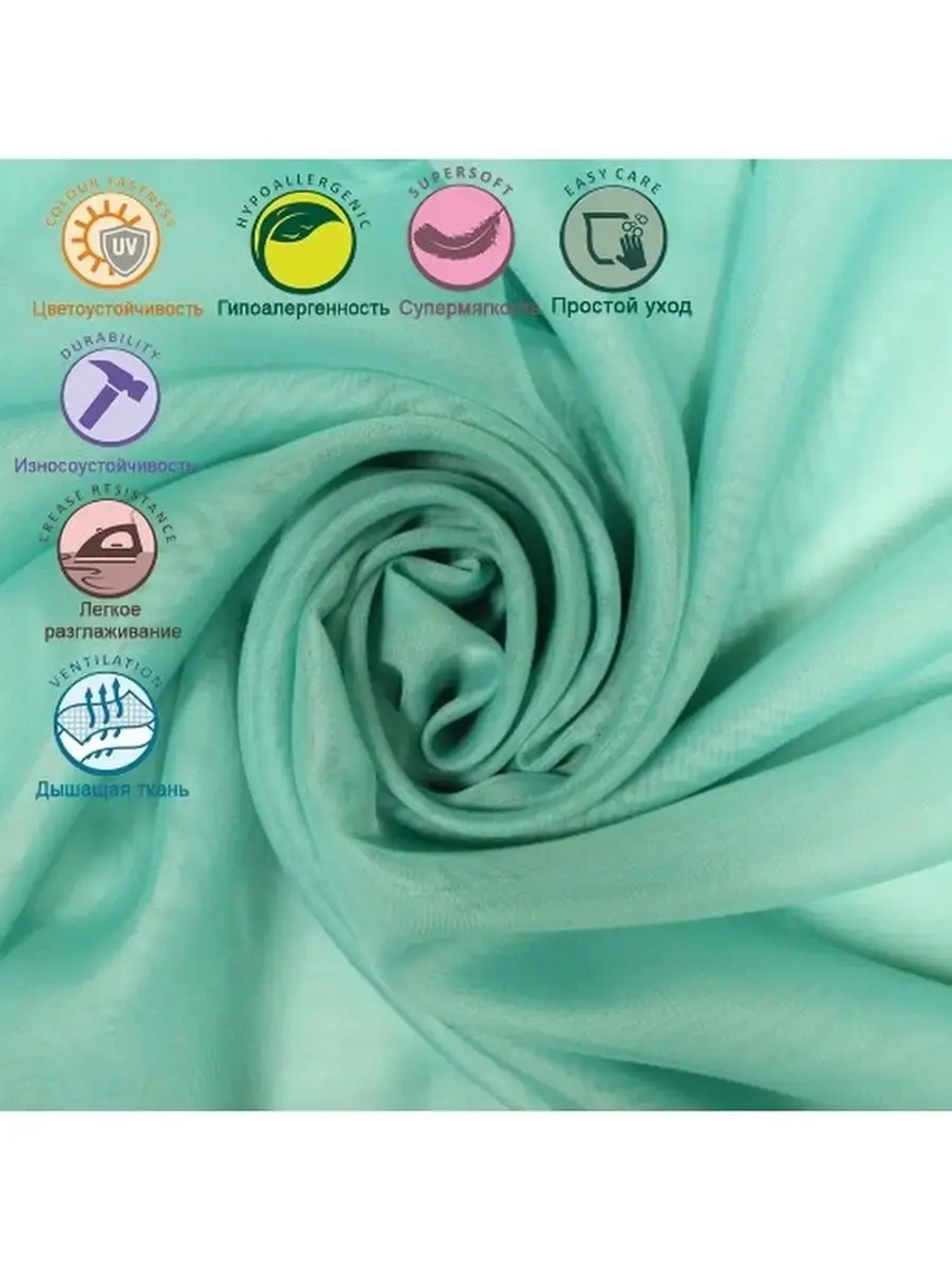Viewport: 952px width, 1269px height.
Task: Select the hand wash easy care icon
Action: [613, 238]
